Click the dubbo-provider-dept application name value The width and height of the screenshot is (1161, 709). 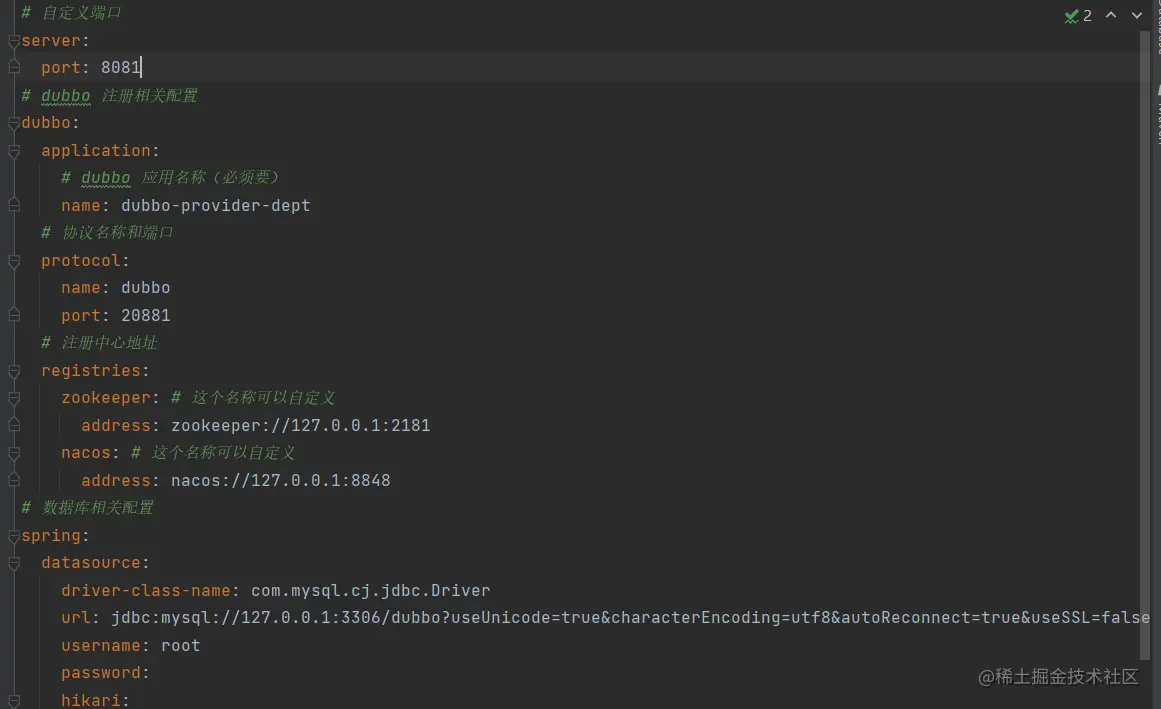point(215,206)
